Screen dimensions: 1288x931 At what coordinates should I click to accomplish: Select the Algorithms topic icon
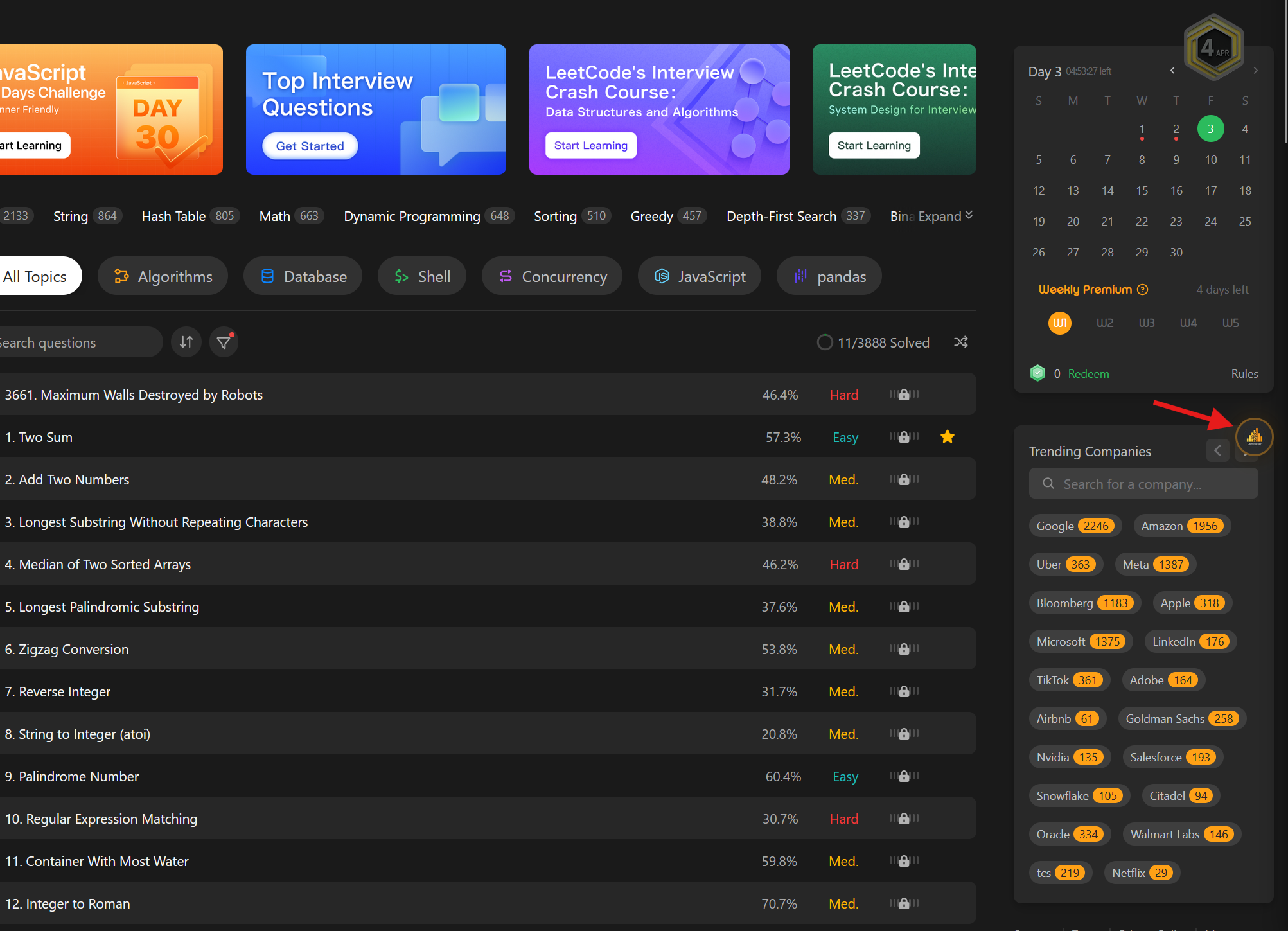click(121, 276)
